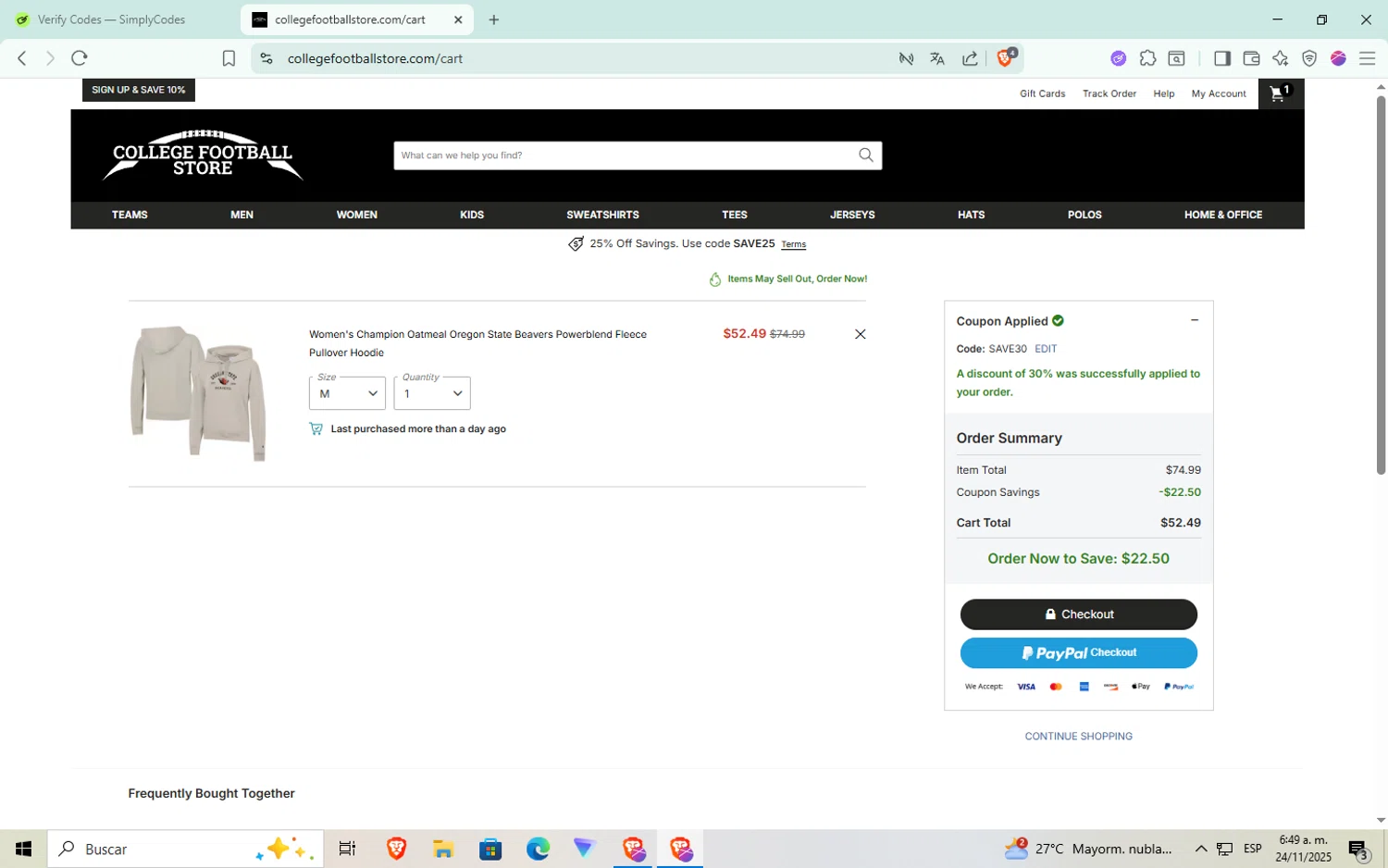Open My Account link
Screen dimensions: 1388x868
pyautogui.click(x=1219, y=93)
